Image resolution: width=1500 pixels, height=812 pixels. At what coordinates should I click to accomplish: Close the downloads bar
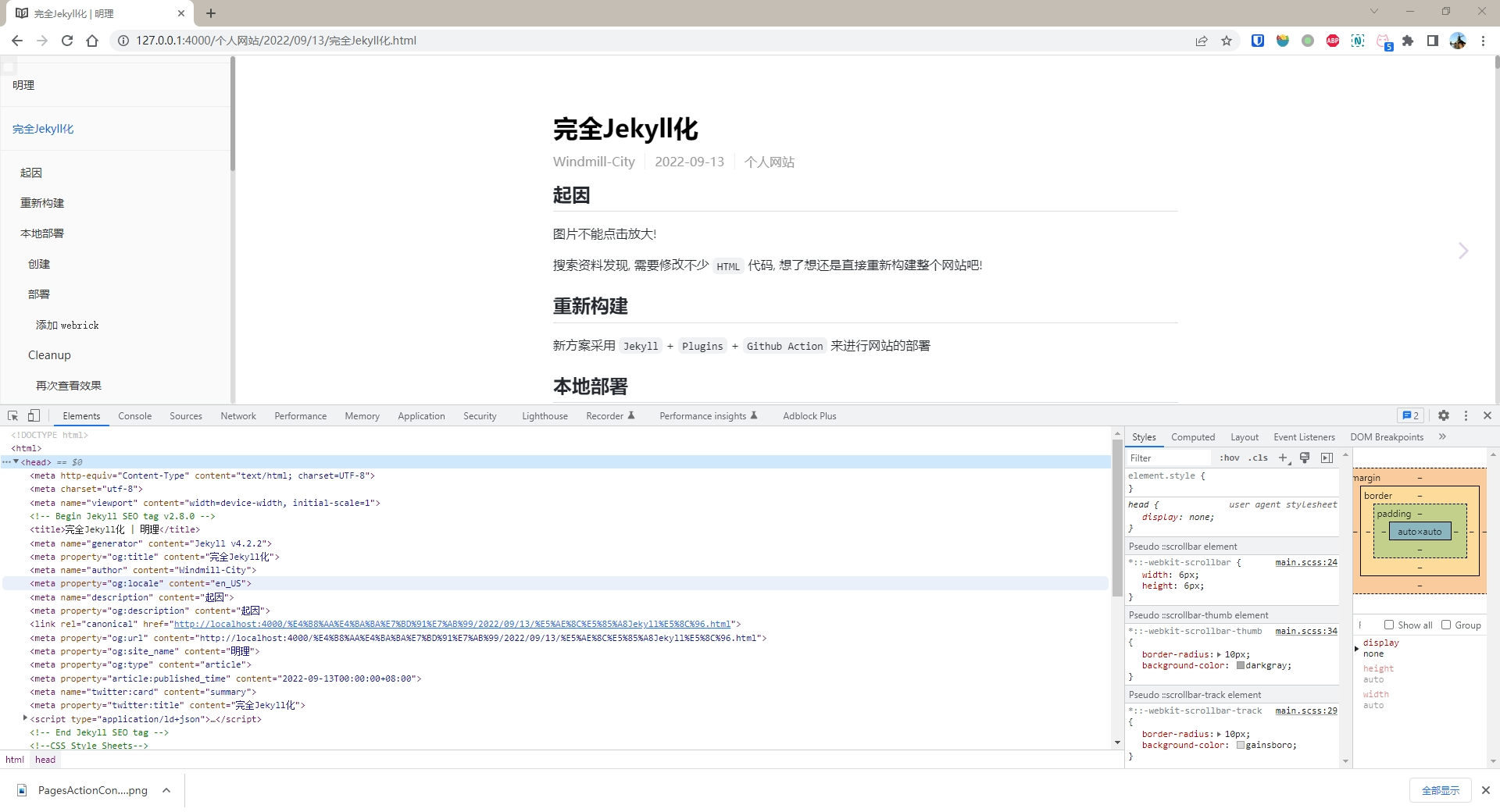pyautogui.click(x=1486, y=790)
